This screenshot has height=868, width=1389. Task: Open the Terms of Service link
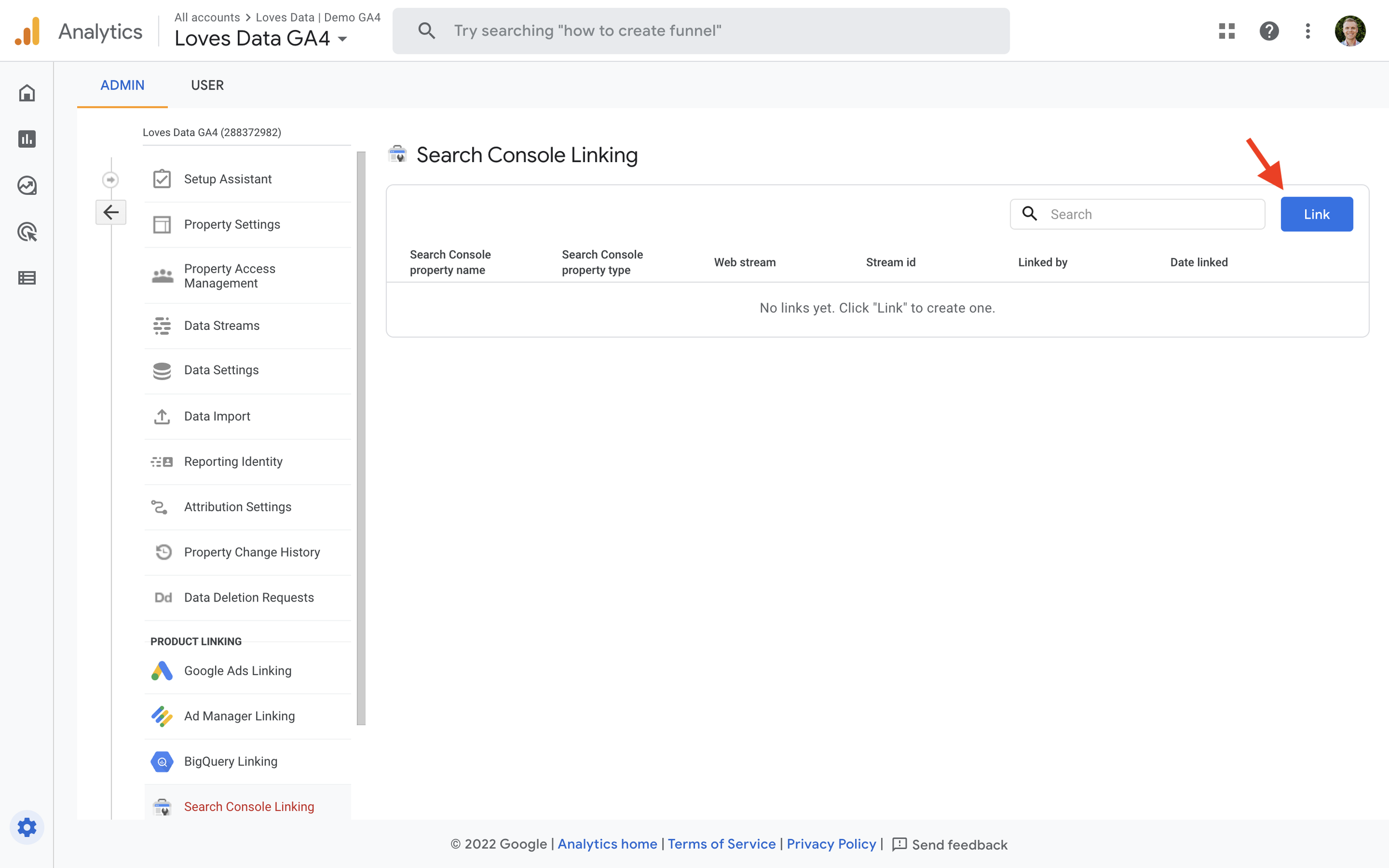coord(722,844)
